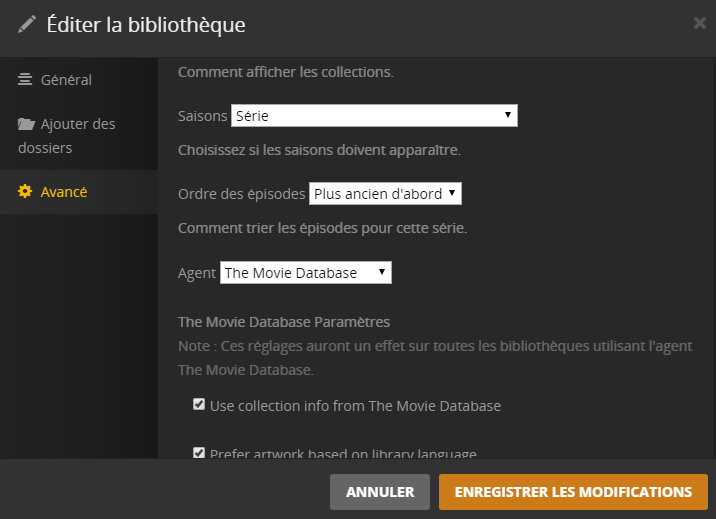Select the Avancé tab
Viewport: 716px width, 519px height.
(64, 192)
